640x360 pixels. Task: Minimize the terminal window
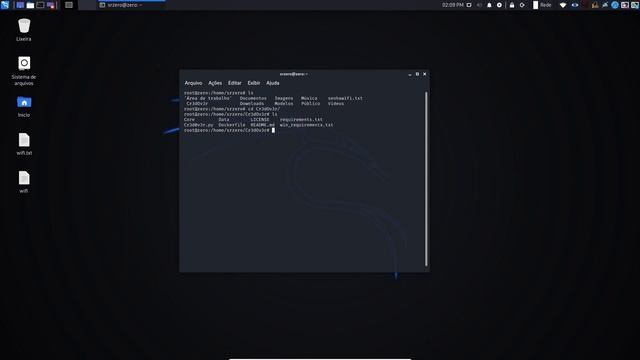tap(409, 74)
